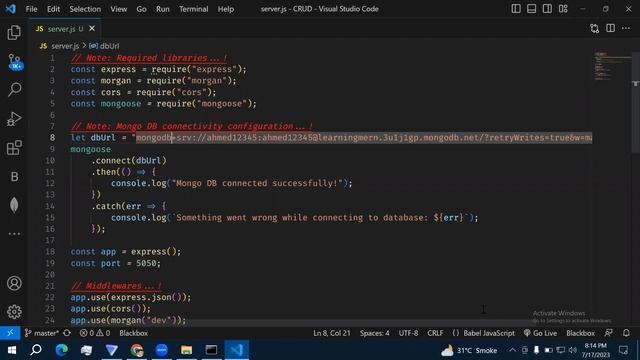Open the Run menu
The width and height of the screenshot is (640, 360).
tap(162, 9)
